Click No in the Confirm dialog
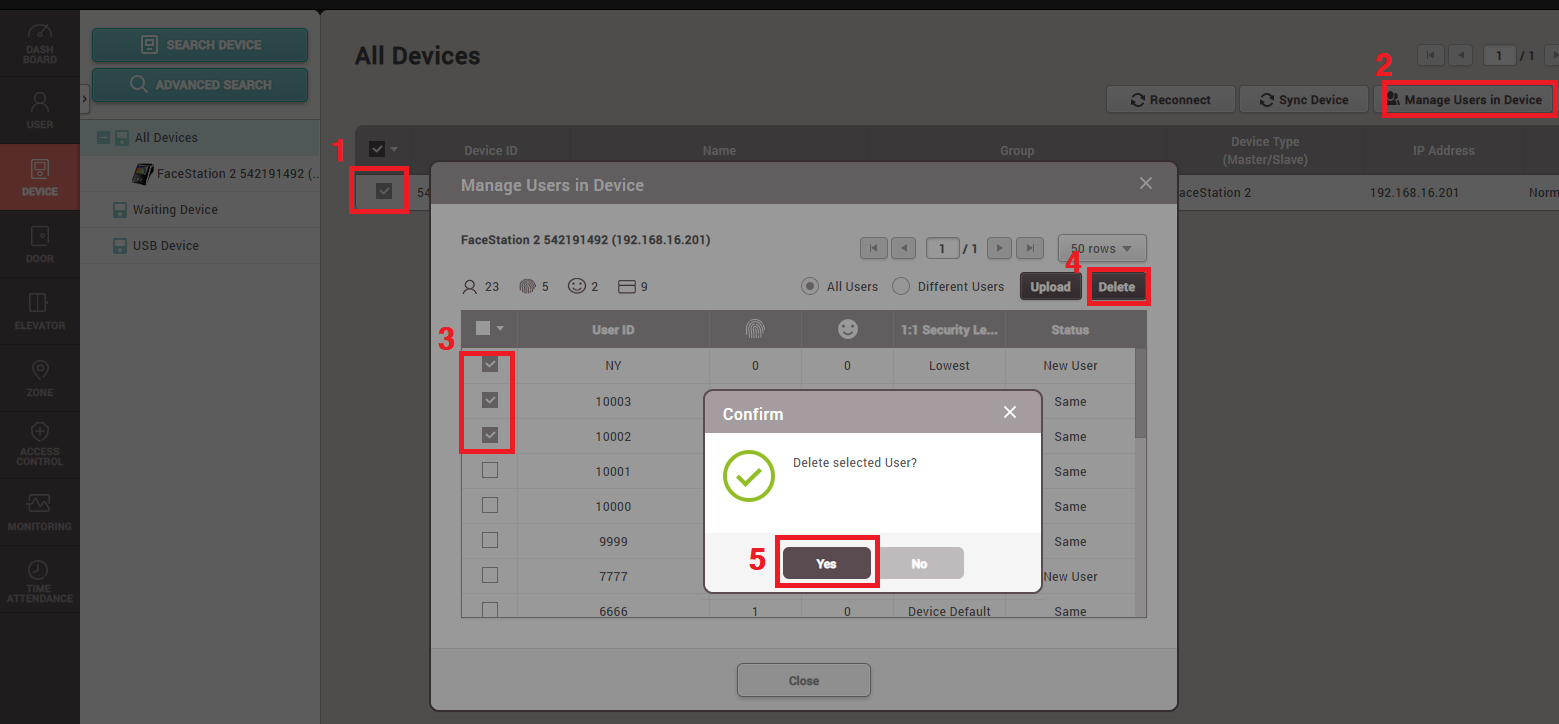The height and width of the screenshot is (724, 1559). pyautogui.click(x=919, y=563)
